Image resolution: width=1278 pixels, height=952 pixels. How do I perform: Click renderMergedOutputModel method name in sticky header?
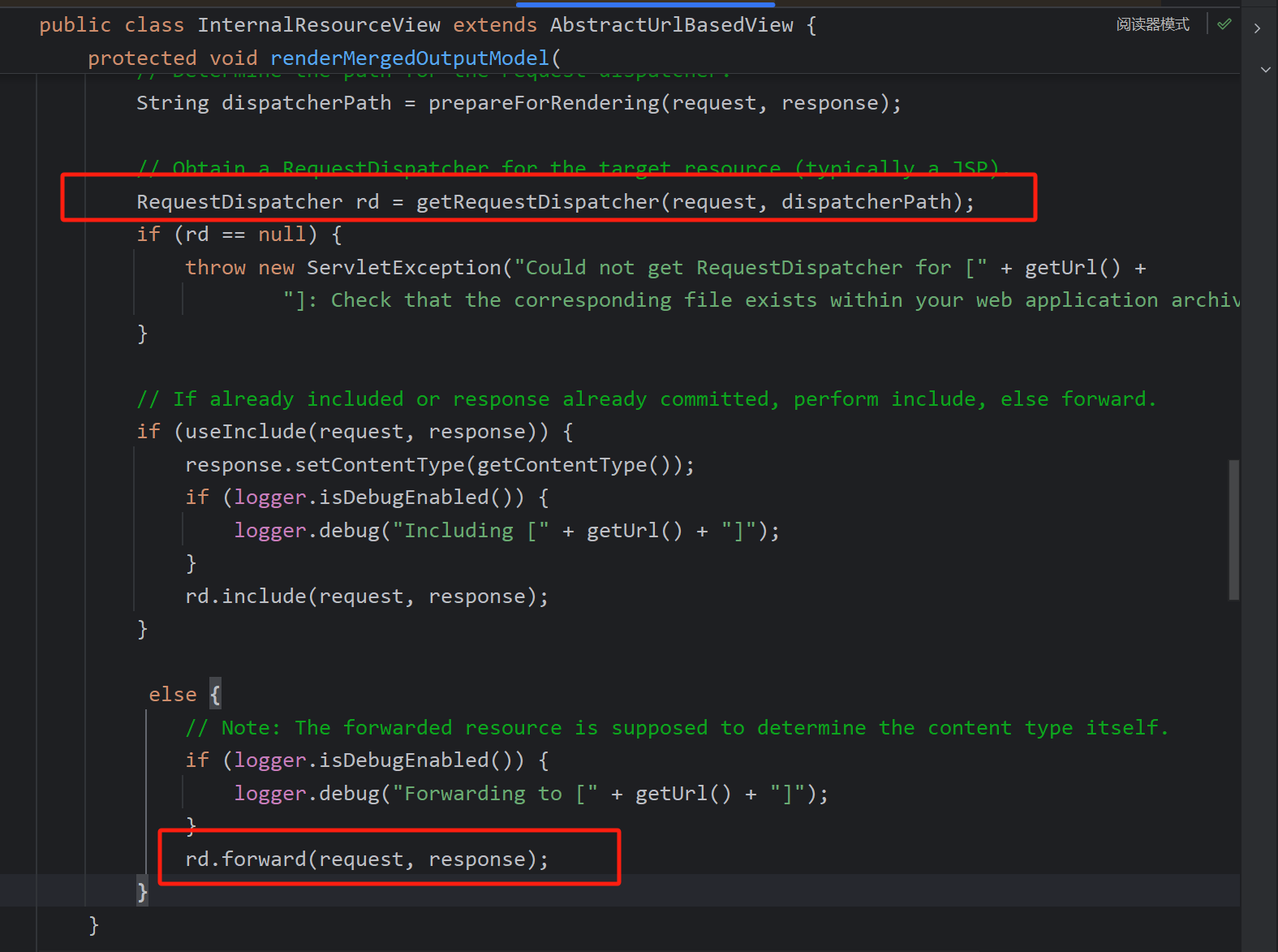pos(410,58)
